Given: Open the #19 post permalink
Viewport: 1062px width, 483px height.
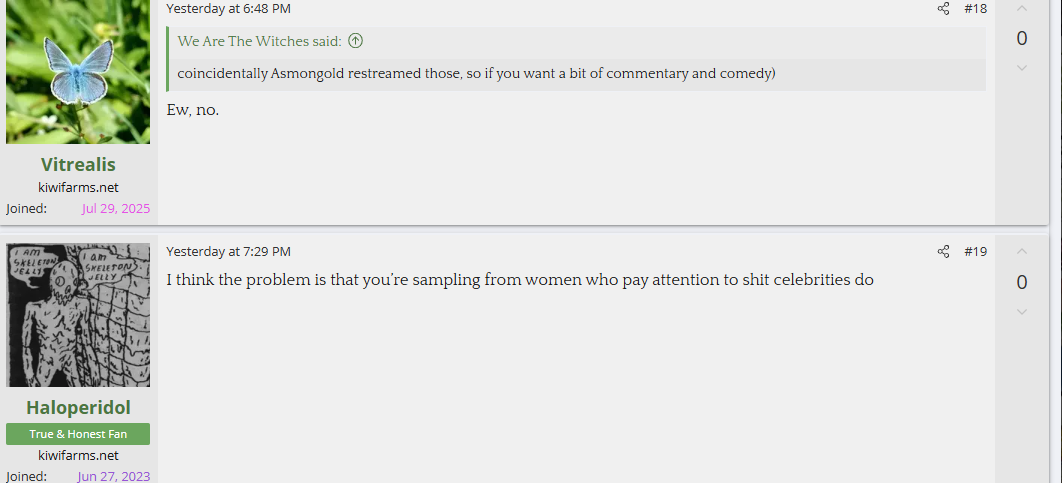Looking at the screenshot, I should pos(975,251).
